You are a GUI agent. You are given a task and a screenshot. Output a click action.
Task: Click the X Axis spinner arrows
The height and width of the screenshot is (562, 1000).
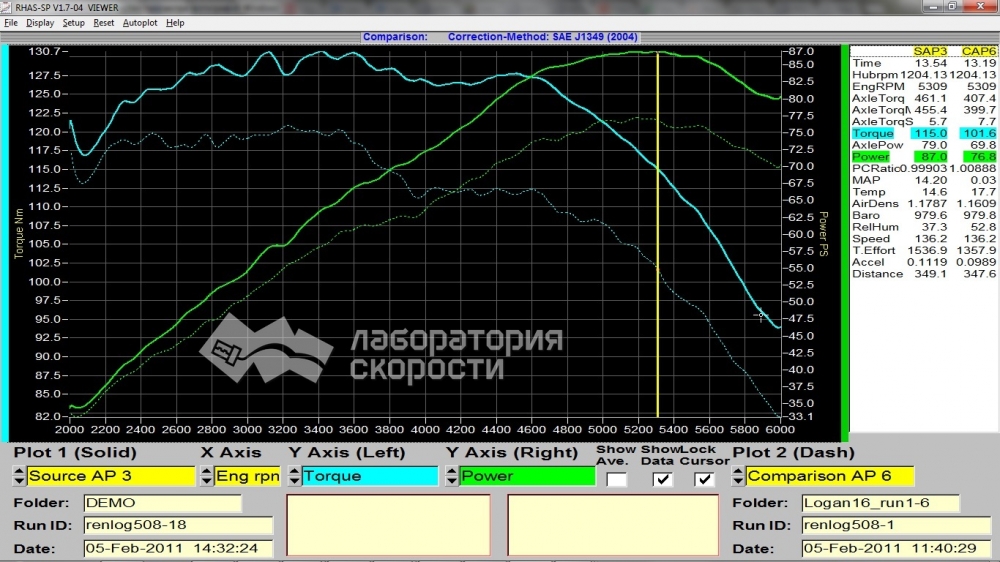(206, 476)
